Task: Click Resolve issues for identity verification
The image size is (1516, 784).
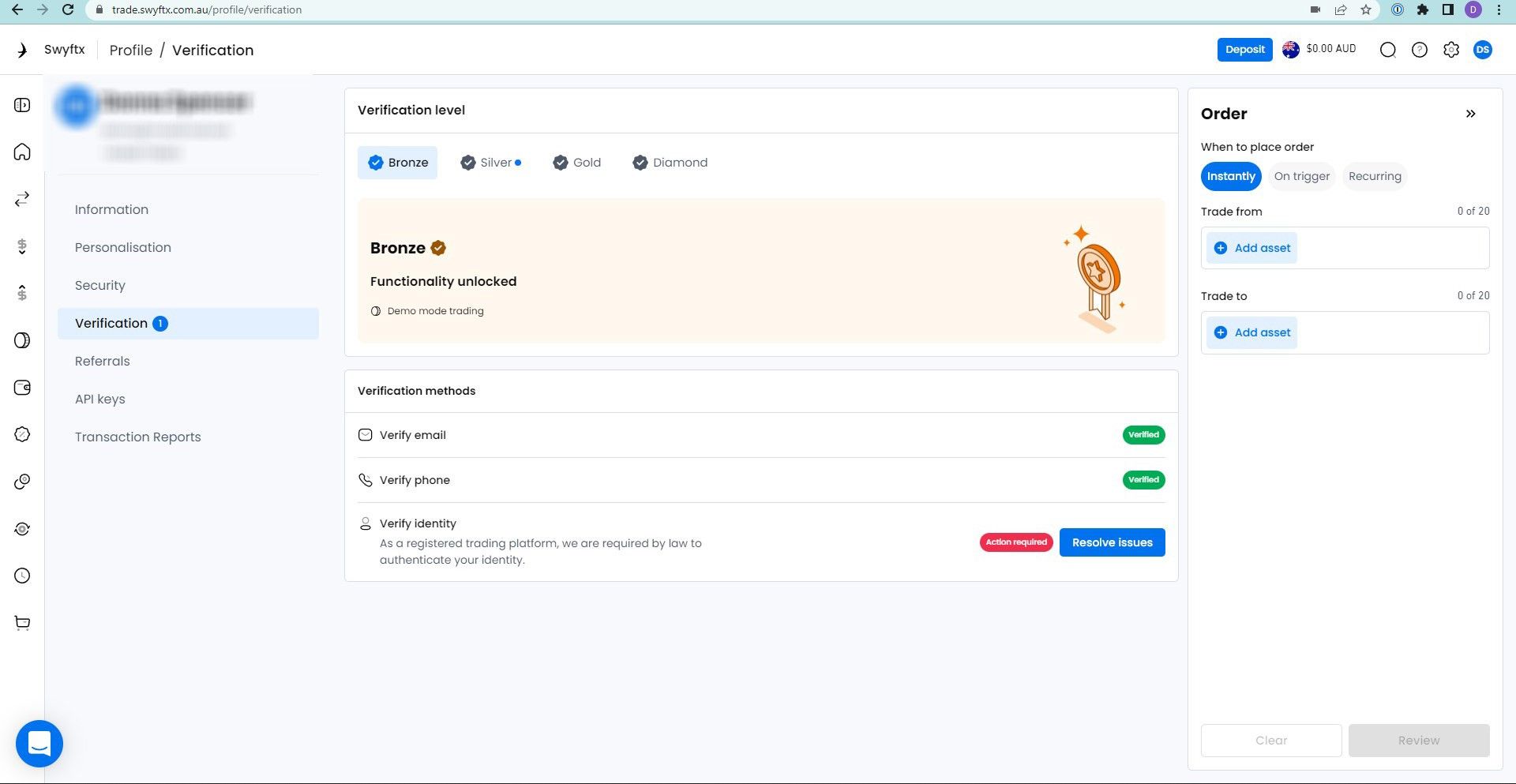Action: pos(1112,542)
